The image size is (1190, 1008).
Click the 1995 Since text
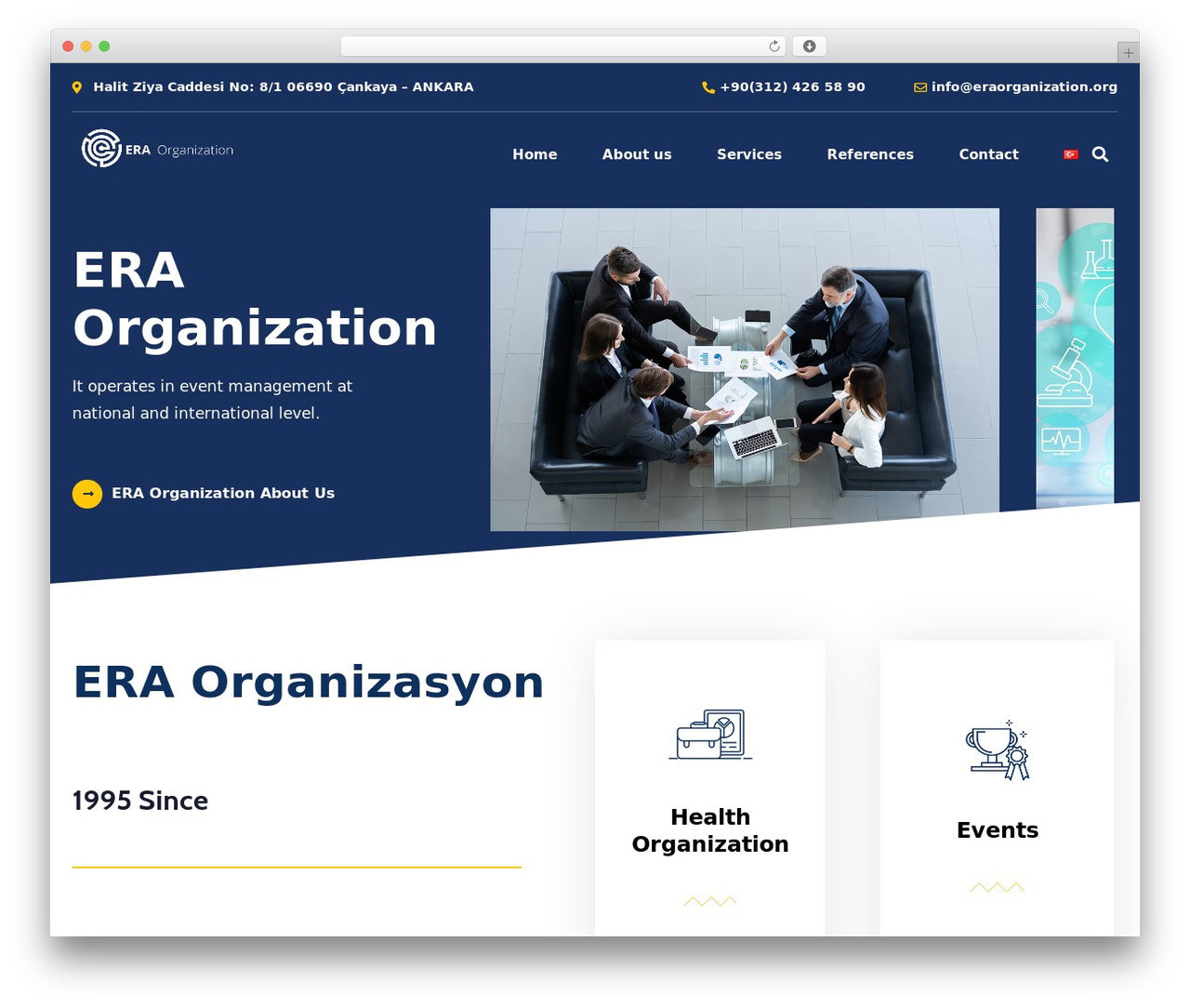pyautogui.click(x=140, y=801)
